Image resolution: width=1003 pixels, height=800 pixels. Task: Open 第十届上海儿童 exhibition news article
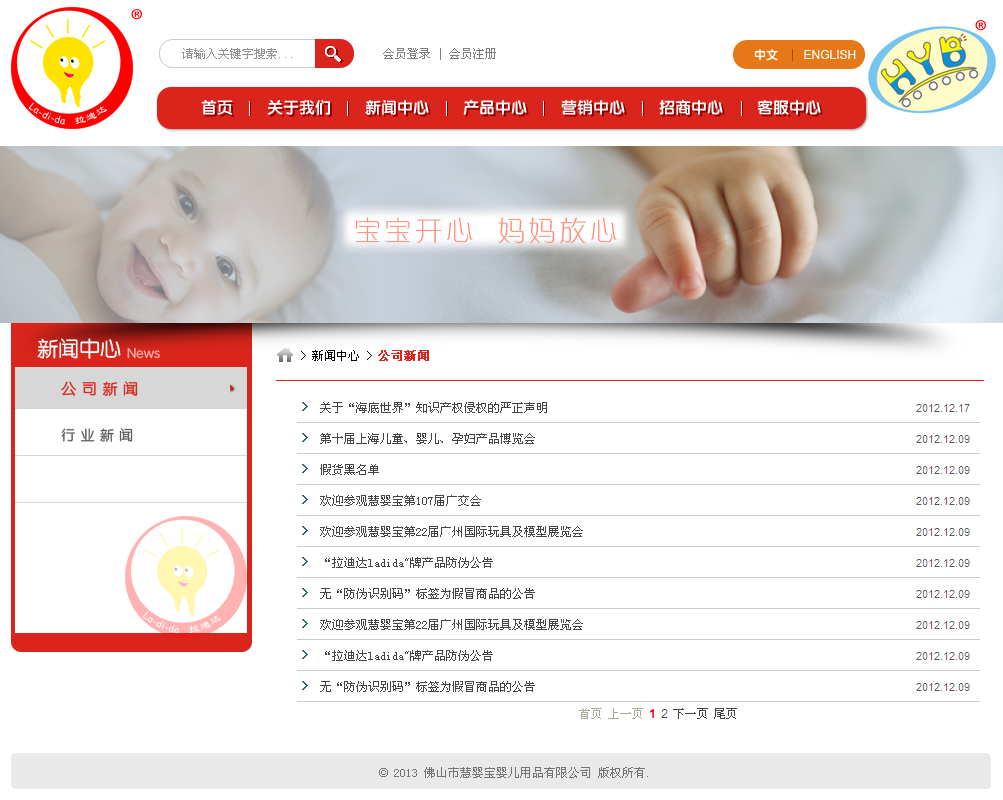tap(427, 439)
